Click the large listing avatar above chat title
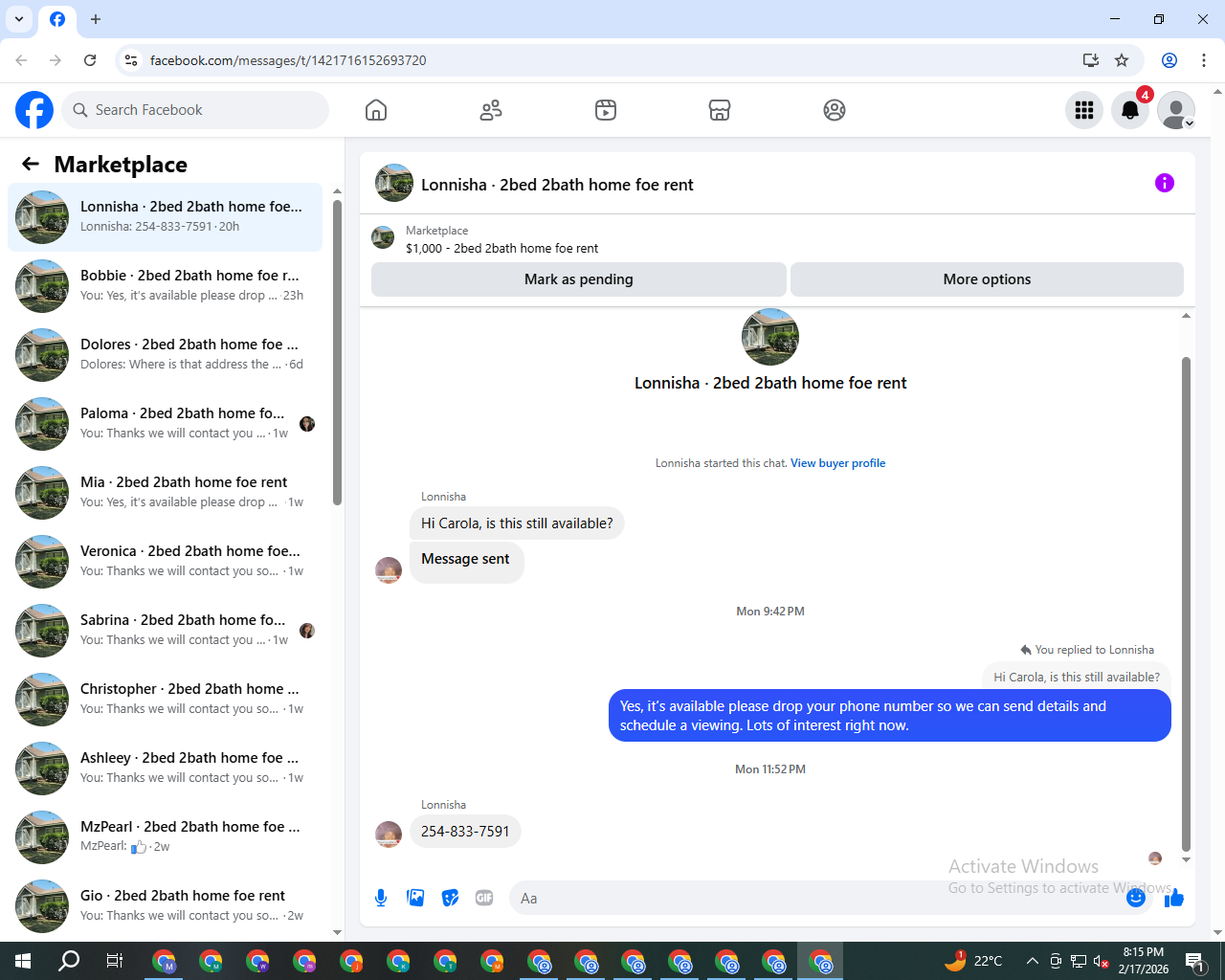Screen dimensions: 1225x980 (x=770, y=337)
